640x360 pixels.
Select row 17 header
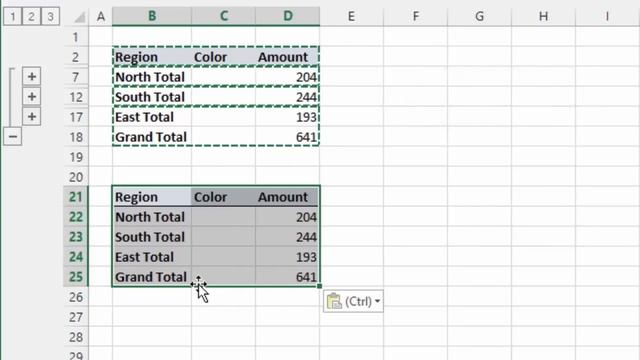tap(76, 117)
